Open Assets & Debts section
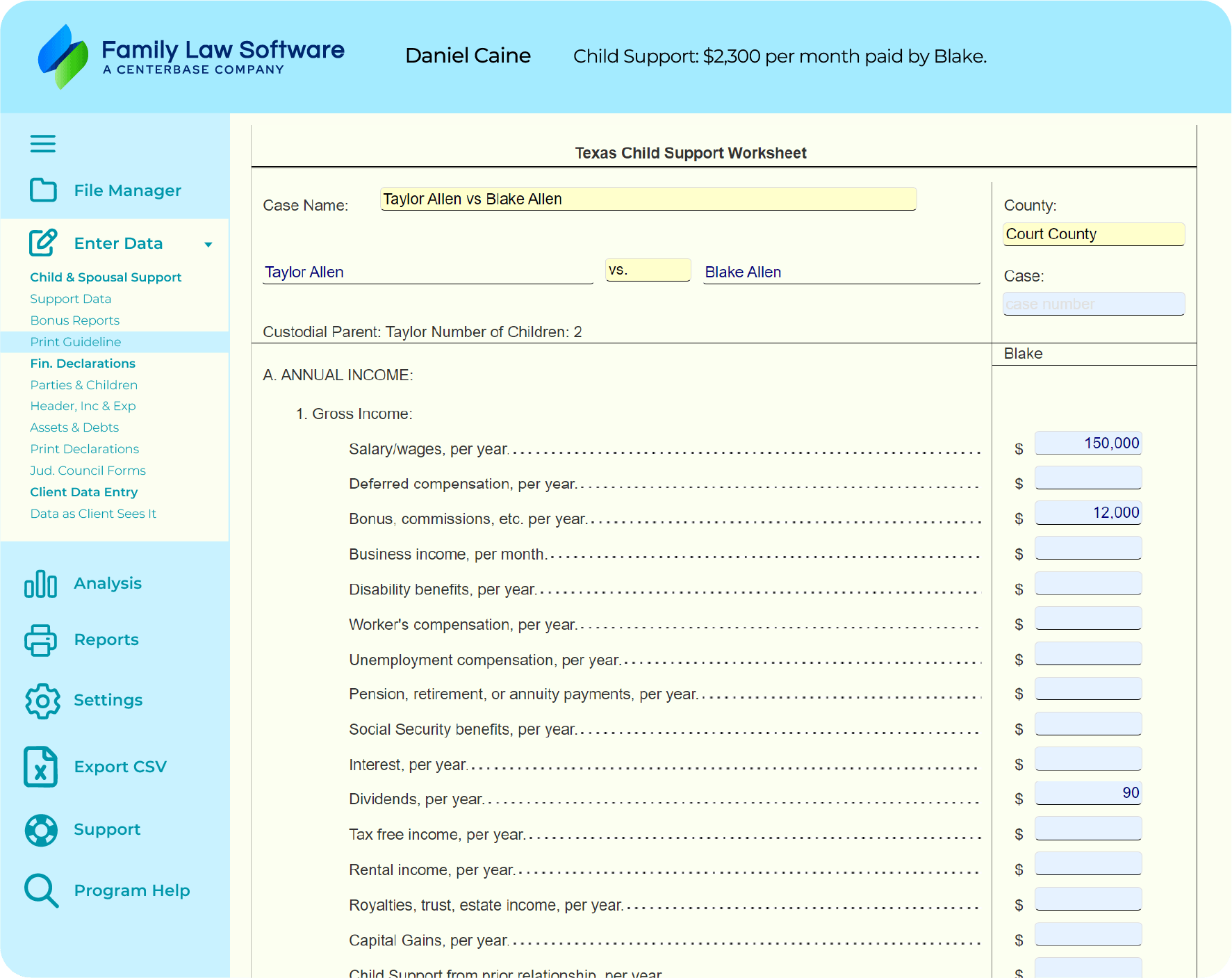This screenshot has height=978, width=1232. point(74,427)
